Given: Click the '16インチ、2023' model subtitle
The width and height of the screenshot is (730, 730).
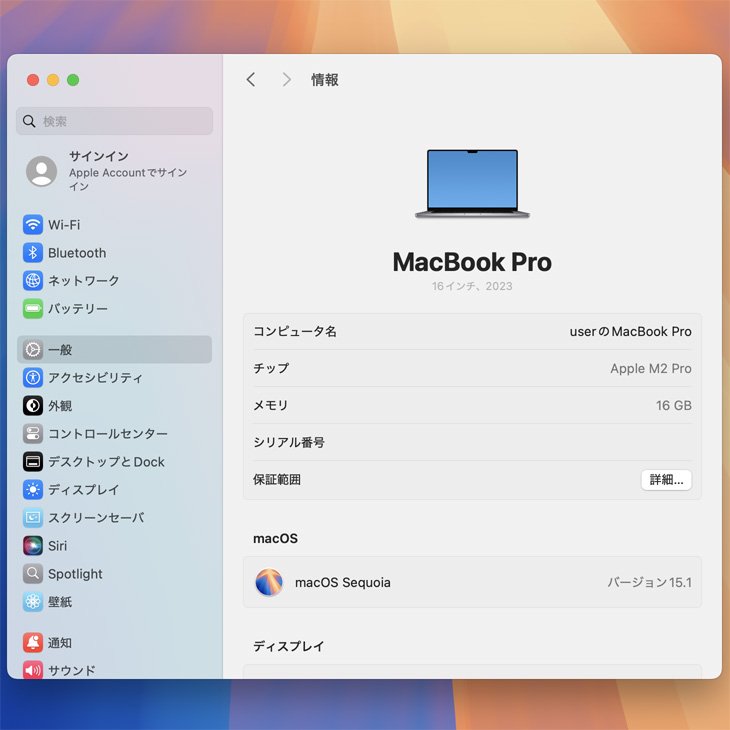Looking at the screenshot, I should (472, 286).
